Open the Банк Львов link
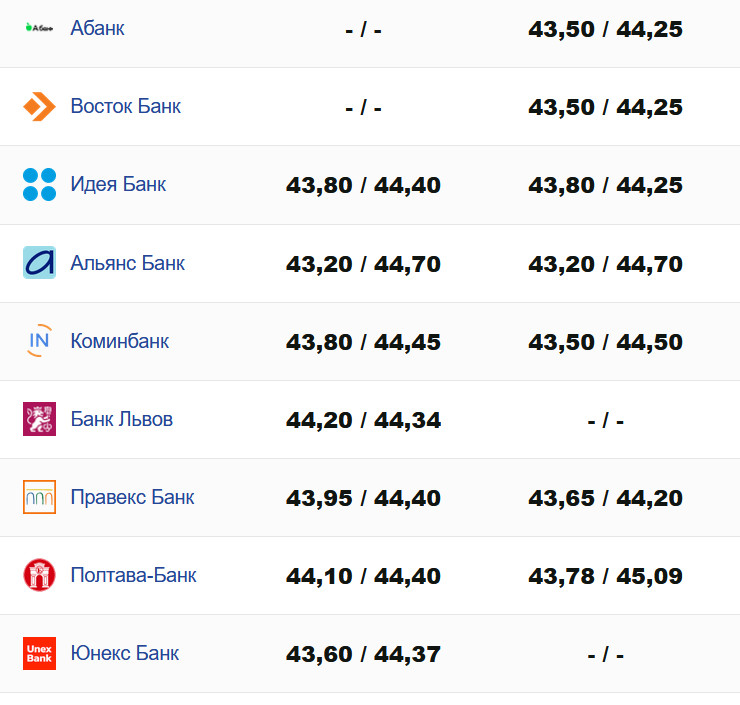This screenshot has width=740, height=705. pos(121,419)
